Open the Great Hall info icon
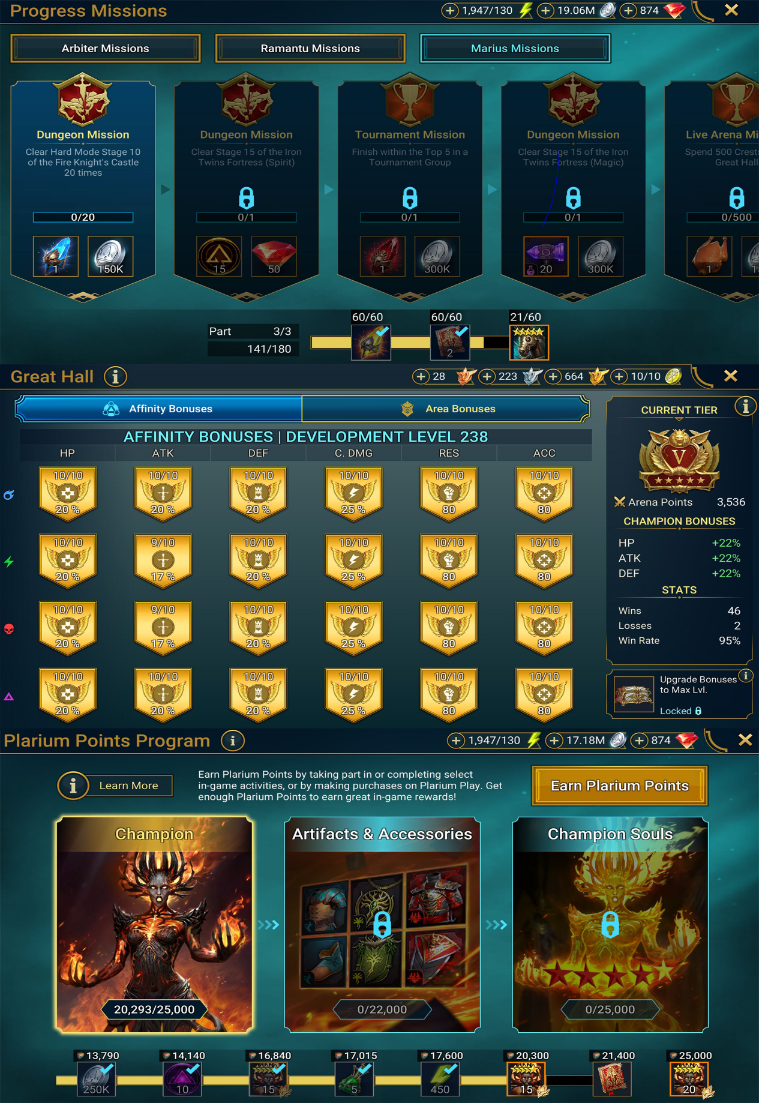 (115, 376)
